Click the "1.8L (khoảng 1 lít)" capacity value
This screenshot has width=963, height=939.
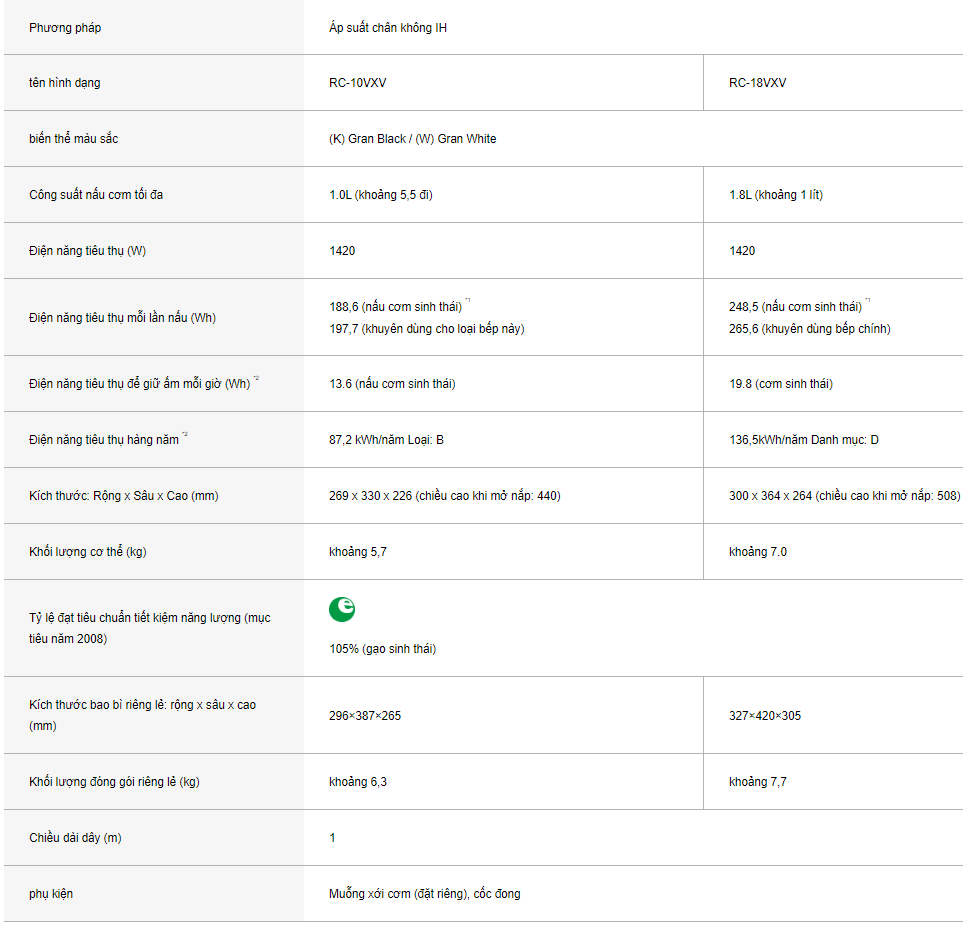(776, 195)
